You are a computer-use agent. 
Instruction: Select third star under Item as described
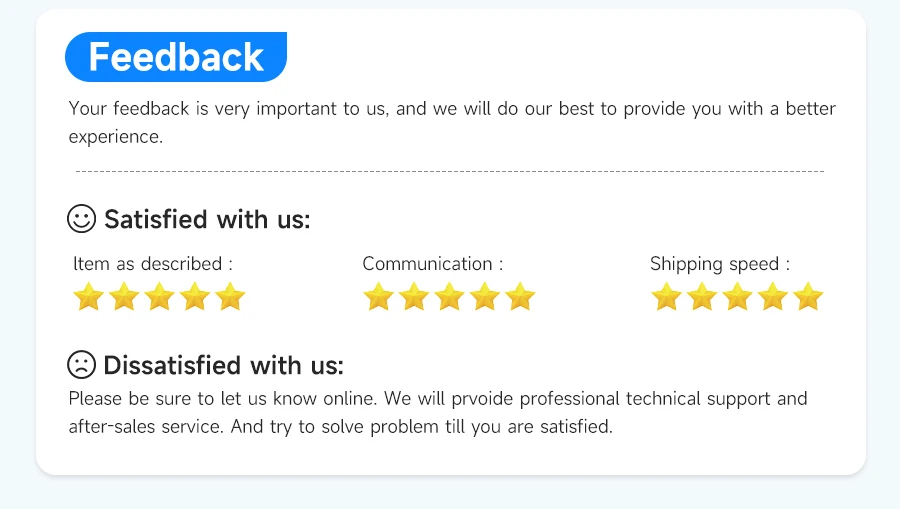click(x=159, y=297)
